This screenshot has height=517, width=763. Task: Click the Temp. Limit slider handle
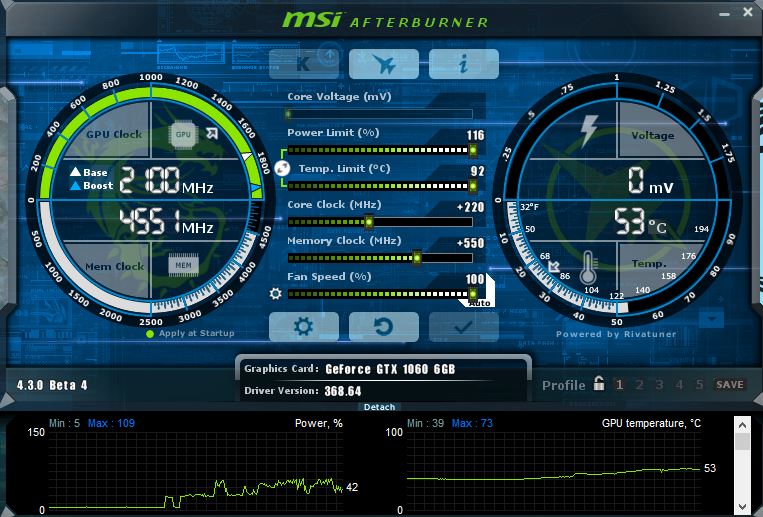(x=472, y=186)
